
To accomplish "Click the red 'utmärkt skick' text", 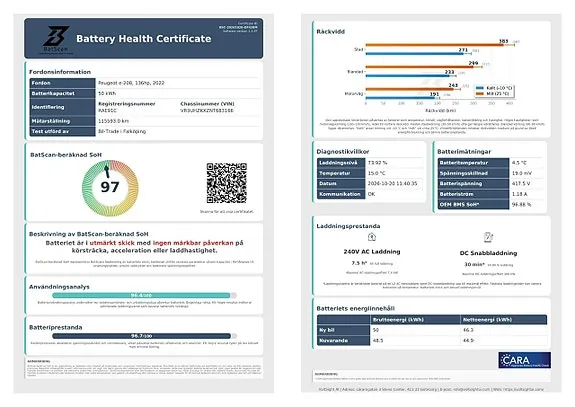I will click(112, 243).
